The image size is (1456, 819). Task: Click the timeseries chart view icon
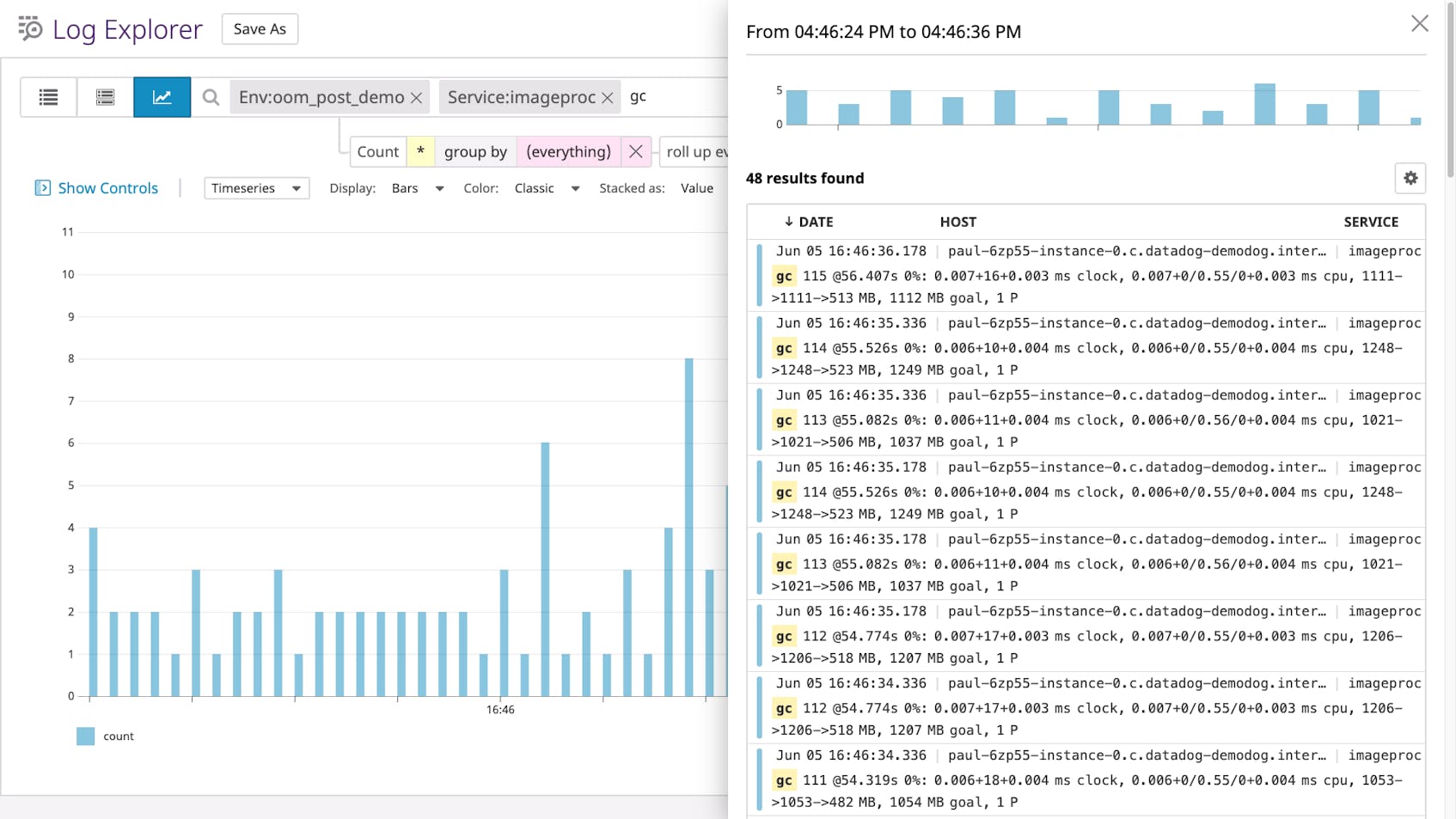(162, 96)
